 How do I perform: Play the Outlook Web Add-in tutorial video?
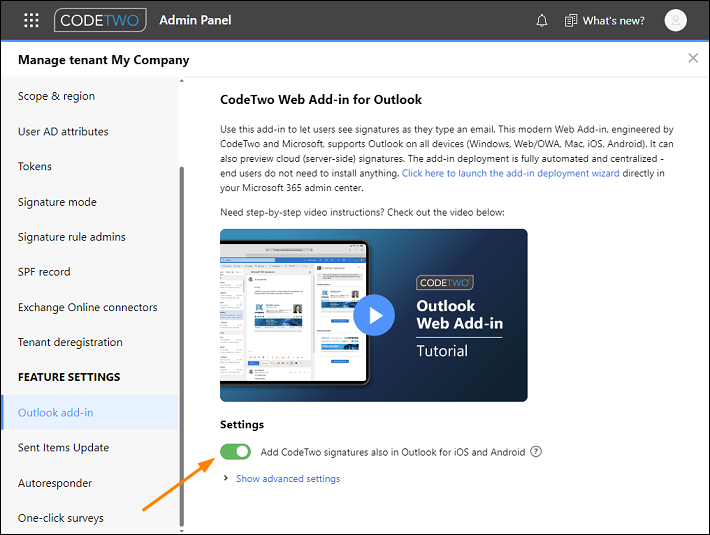pos(374,315)
